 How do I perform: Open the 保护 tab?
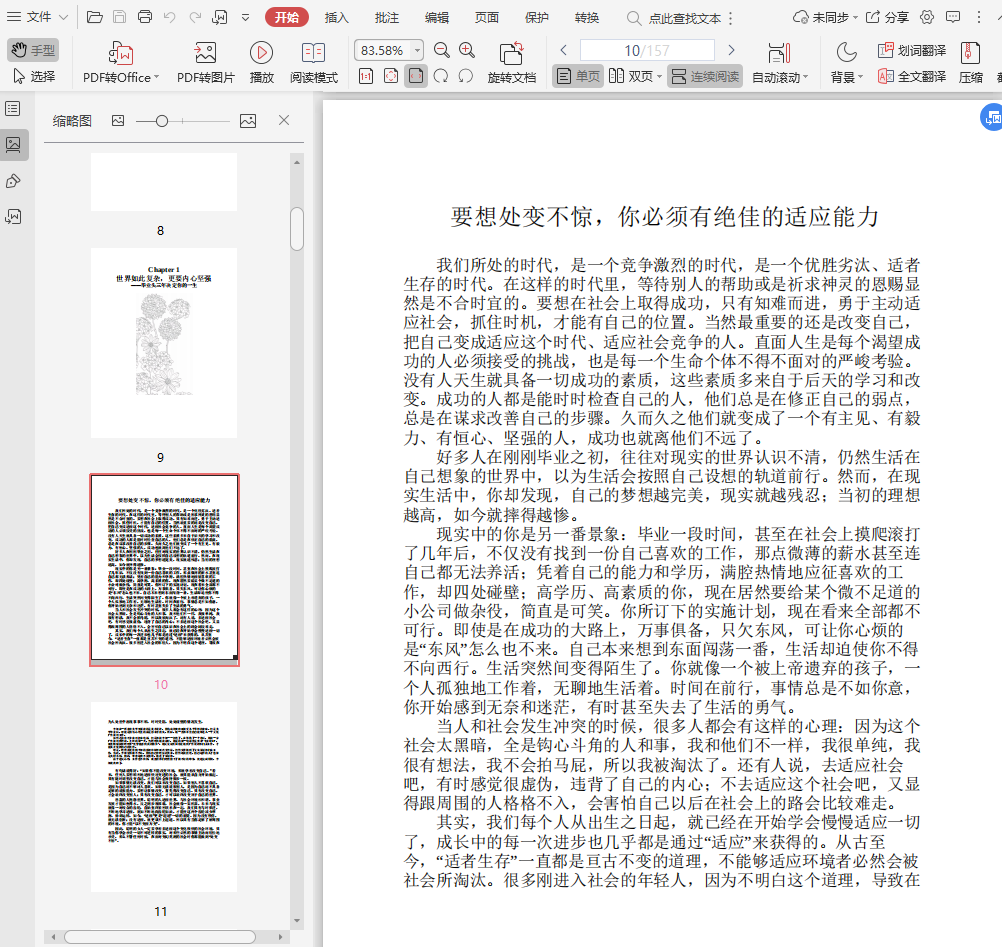pos(536,17)
